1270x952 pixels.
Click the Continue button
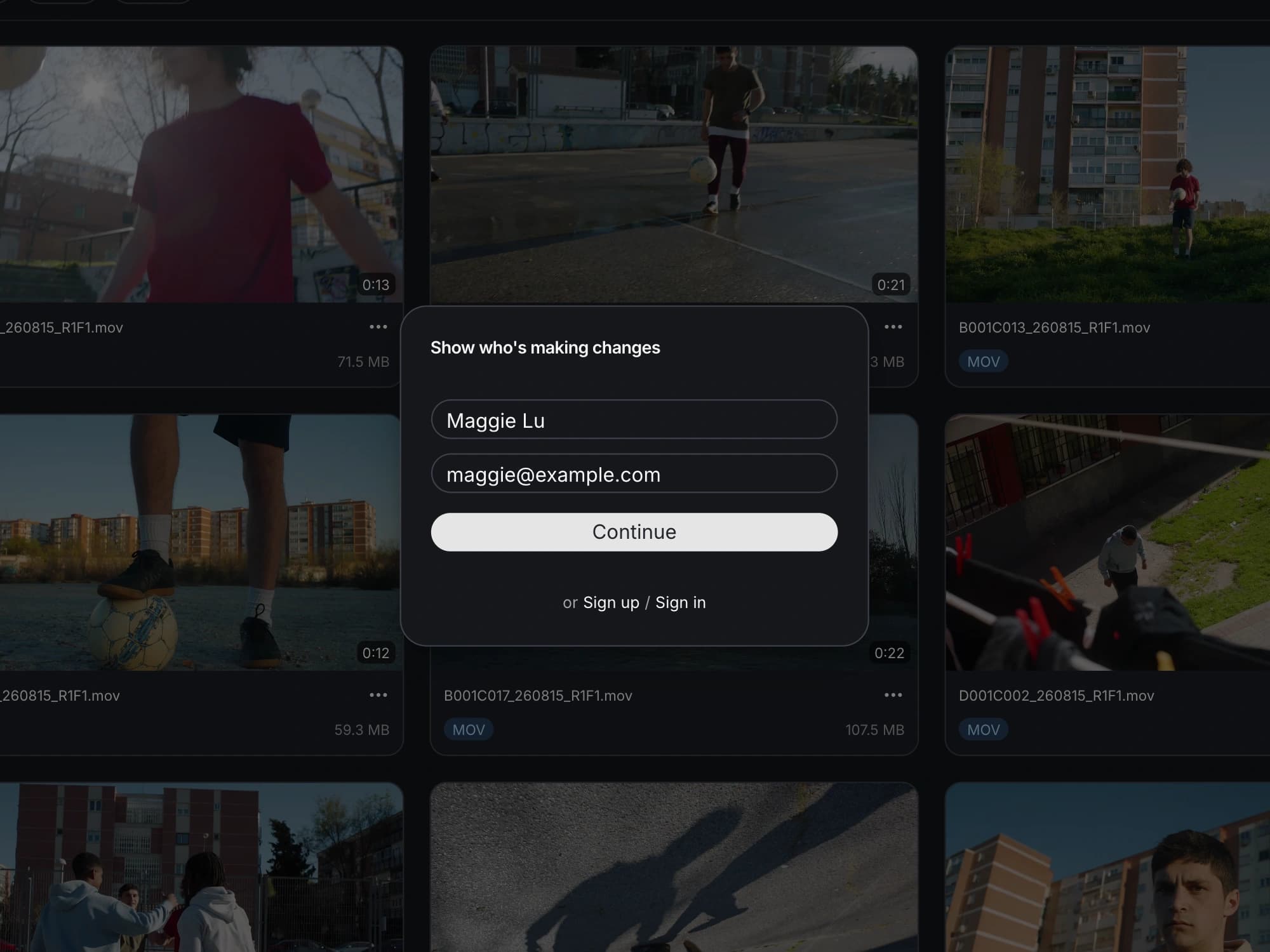pyautogui.click(x=634, y=532)
